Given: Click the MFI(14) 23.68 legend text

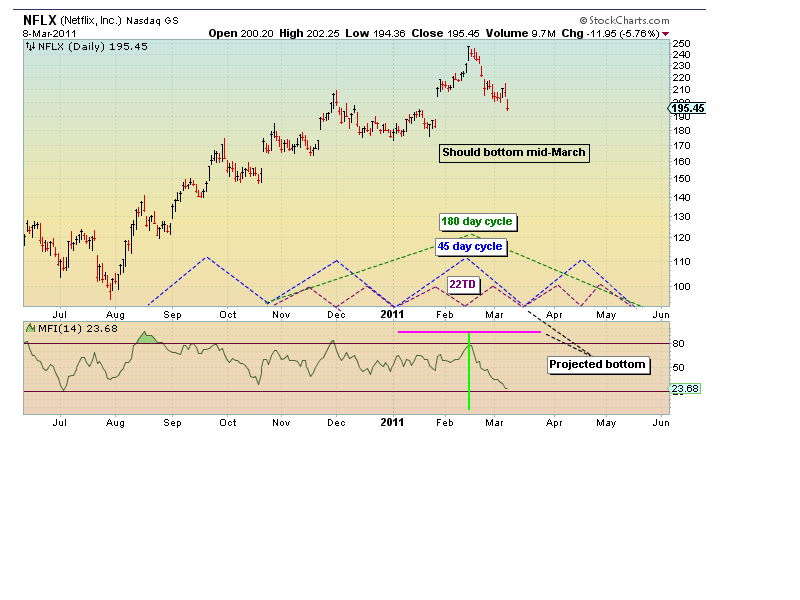Looking at the screenshot, I should point(78,329).
